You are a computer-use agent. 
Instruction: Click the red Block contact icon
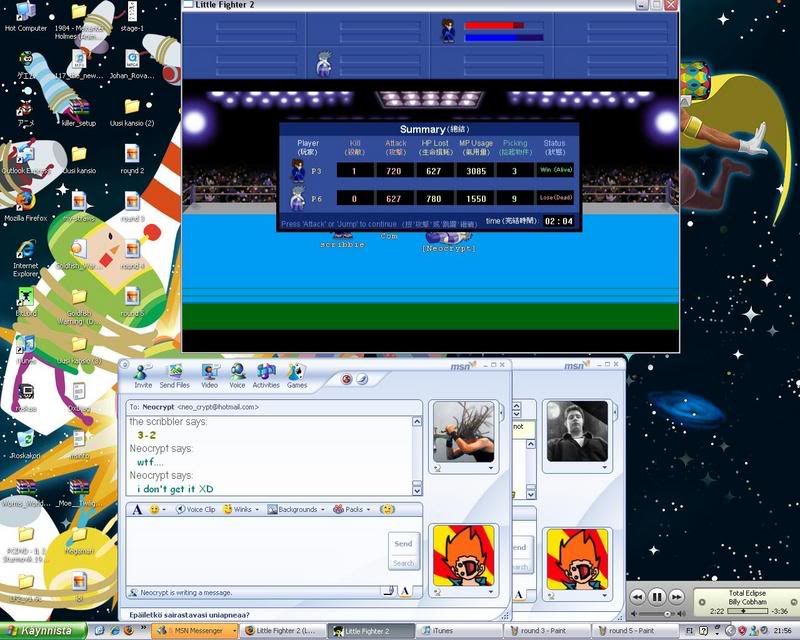[347, 379]
